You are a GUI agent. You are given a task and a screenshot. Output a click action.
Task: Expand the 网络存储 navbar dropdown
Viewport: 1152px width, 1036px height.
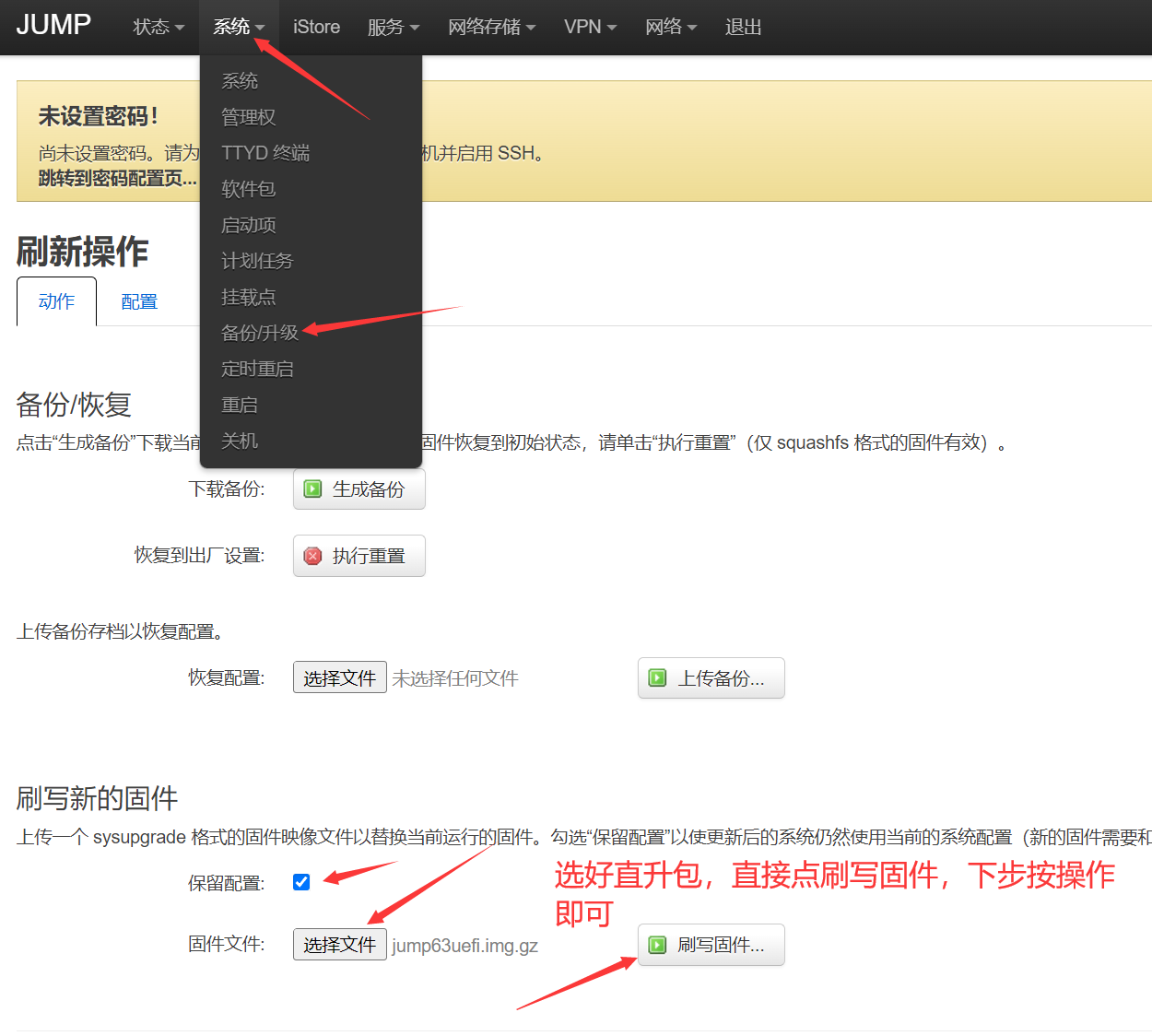click(x=491, y=28)
